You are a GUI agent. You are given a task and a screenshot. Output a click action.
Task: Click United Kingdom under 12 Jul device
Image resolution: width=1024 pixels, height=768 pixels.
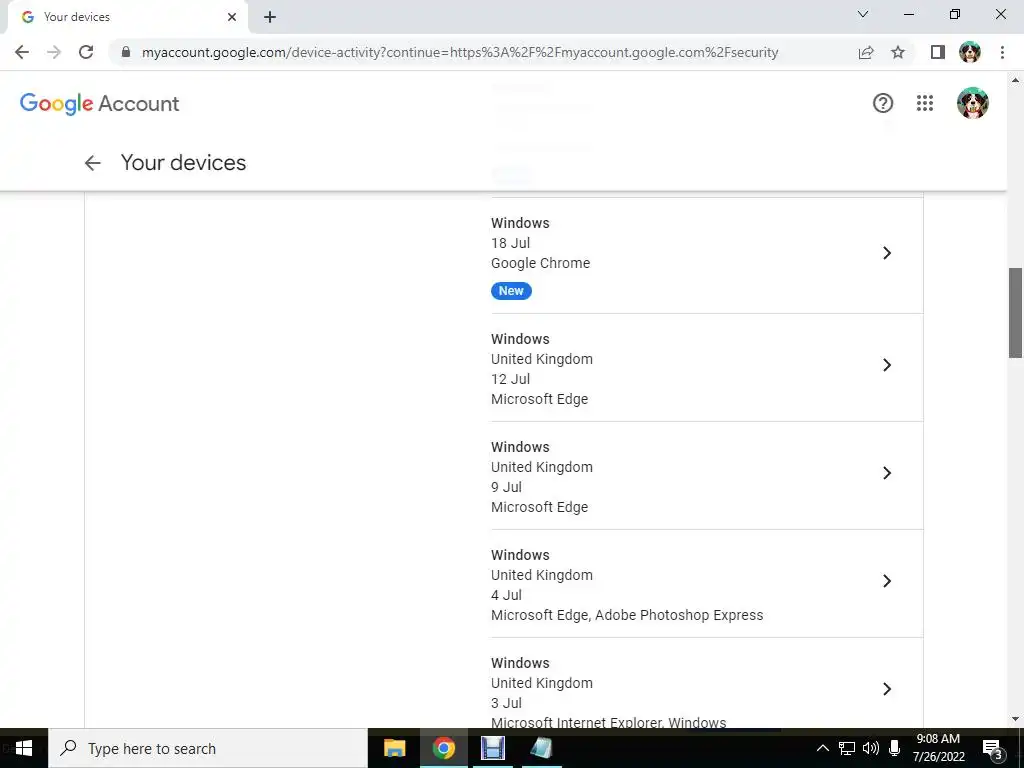point(542,359)
